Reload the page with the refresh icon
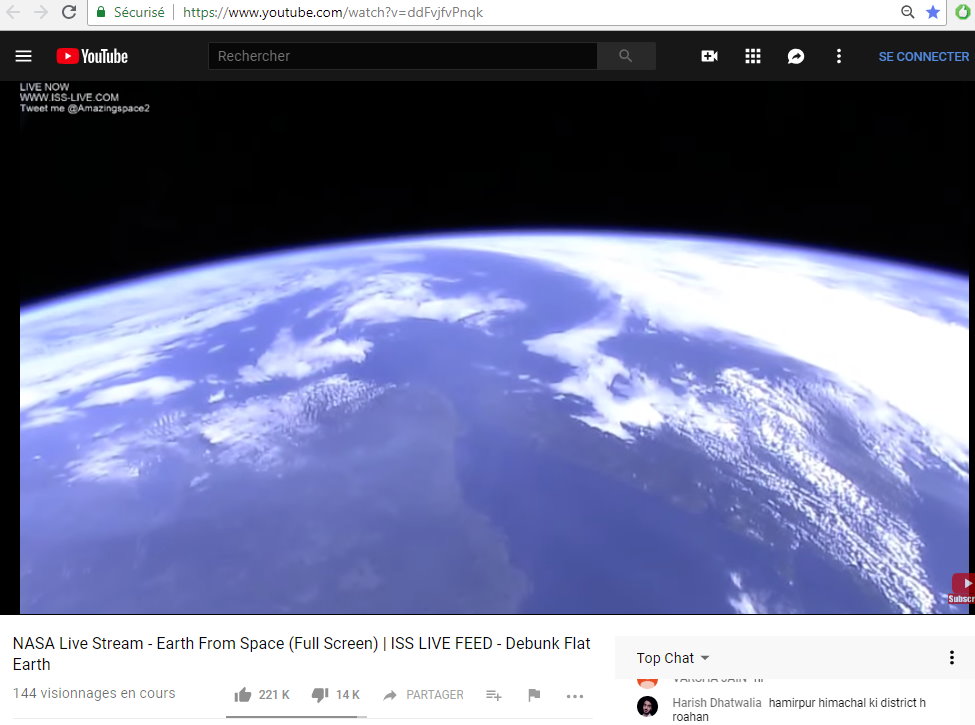975x725 pixels. click(69, 12)
